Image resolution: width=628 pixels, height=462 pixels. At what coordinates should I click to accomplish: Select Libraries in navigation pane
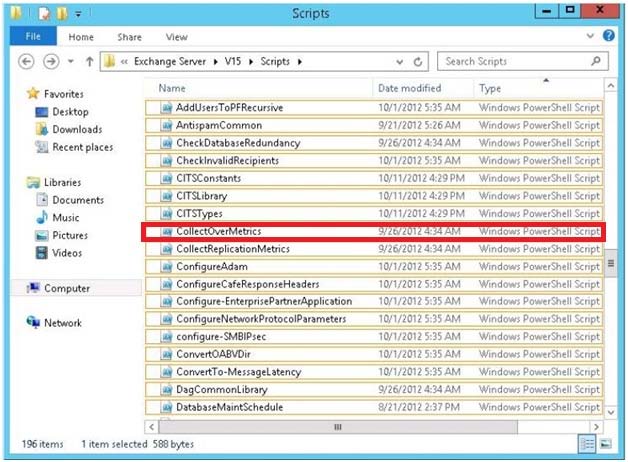62,182
